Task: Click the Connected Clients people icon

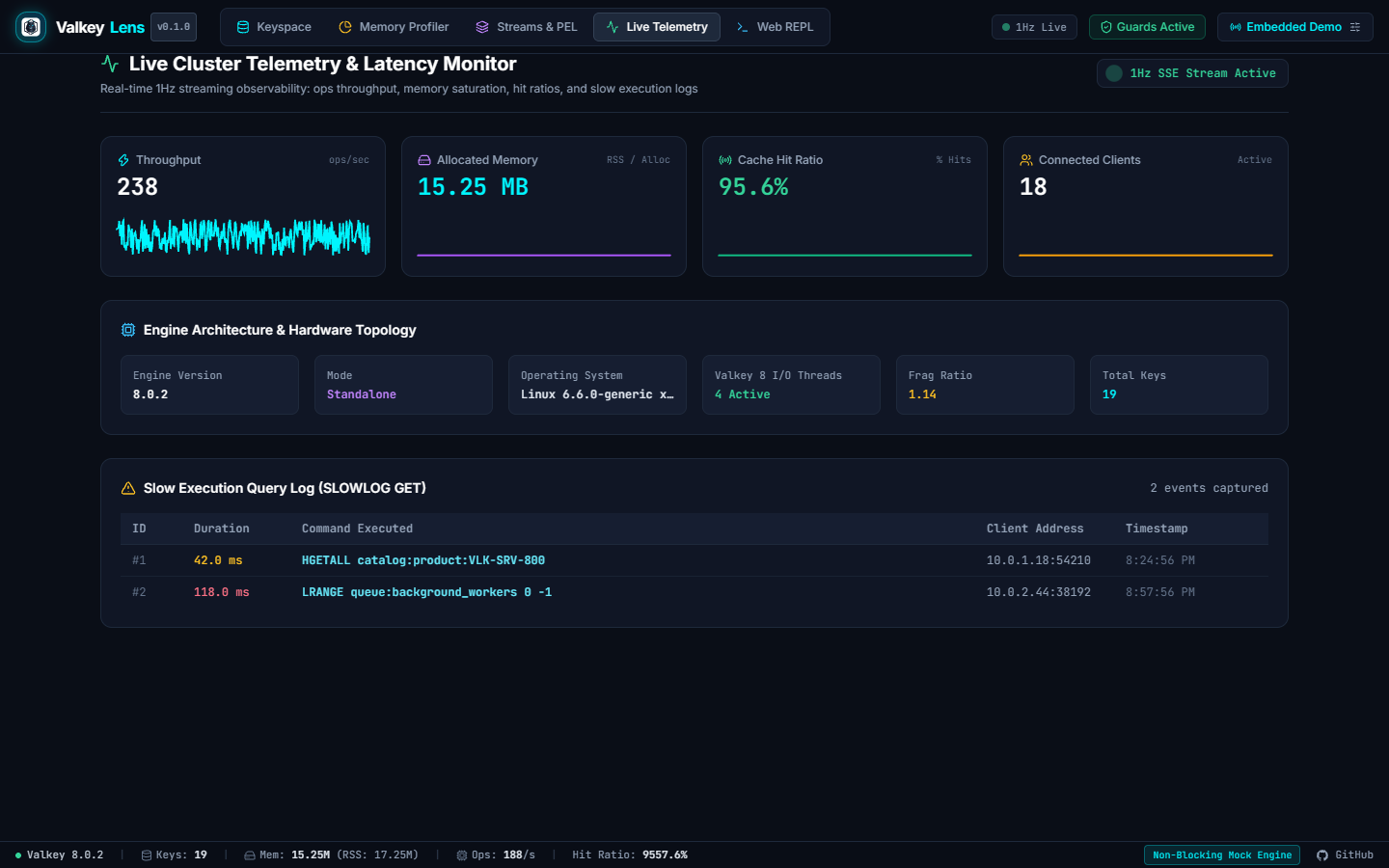Action: [x=1026, y=160]
